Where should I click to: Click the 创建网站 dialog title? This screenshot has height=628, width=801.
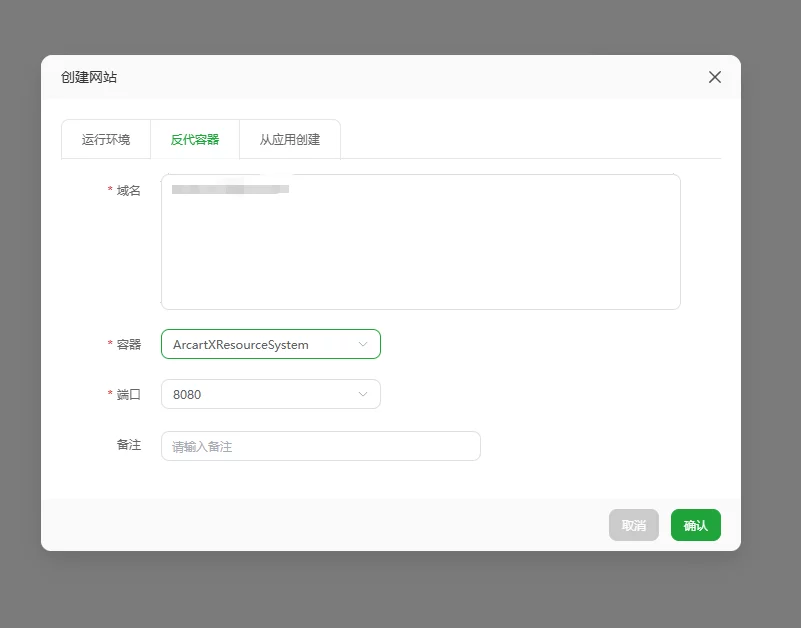tap(89, 77)
